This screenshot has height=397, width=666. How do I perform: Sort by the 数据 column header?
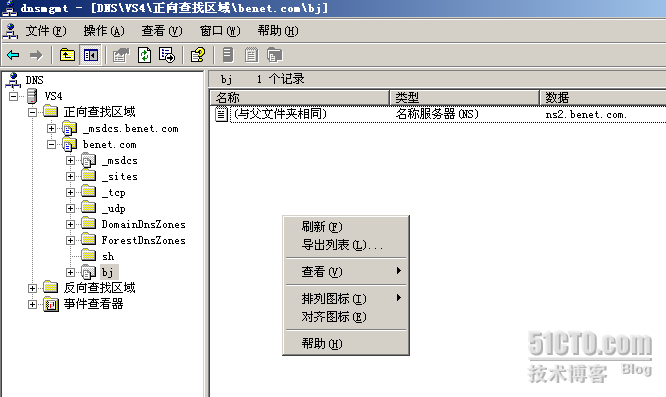click(x=603, y=98)
